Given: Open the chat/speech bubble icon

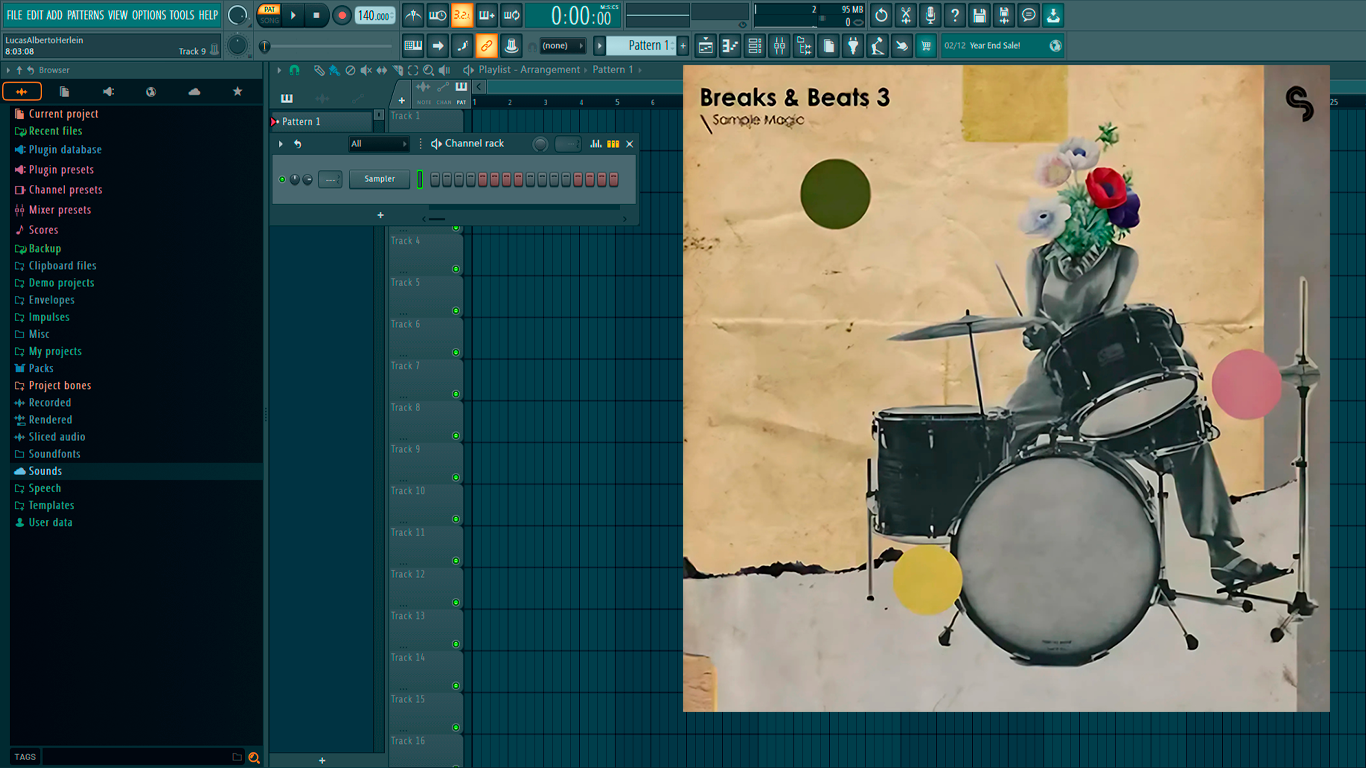Looking at the screenshot, I should click(1028, 15).
